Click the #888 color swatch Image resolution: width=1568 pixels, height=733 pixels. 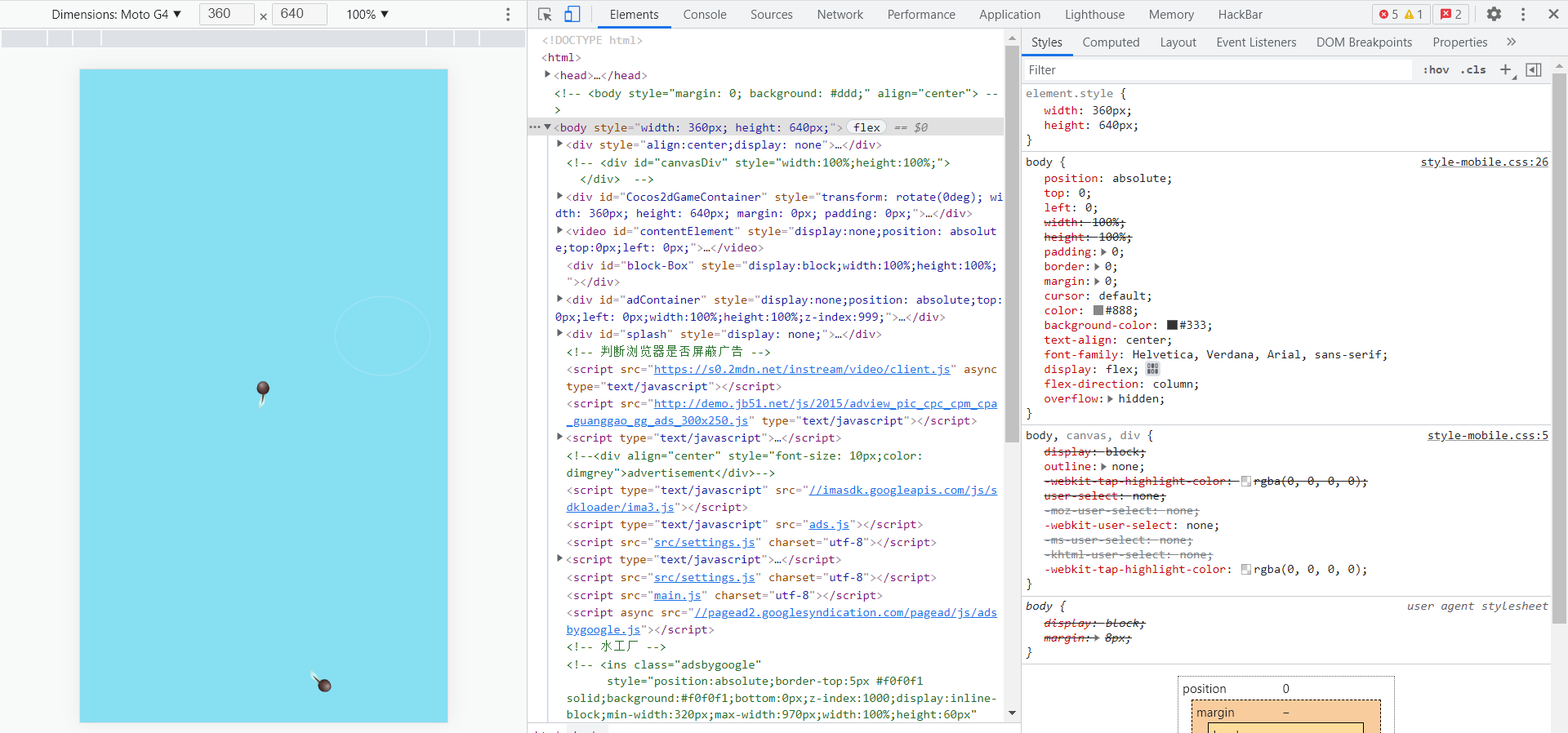(x=1098, y=311)
